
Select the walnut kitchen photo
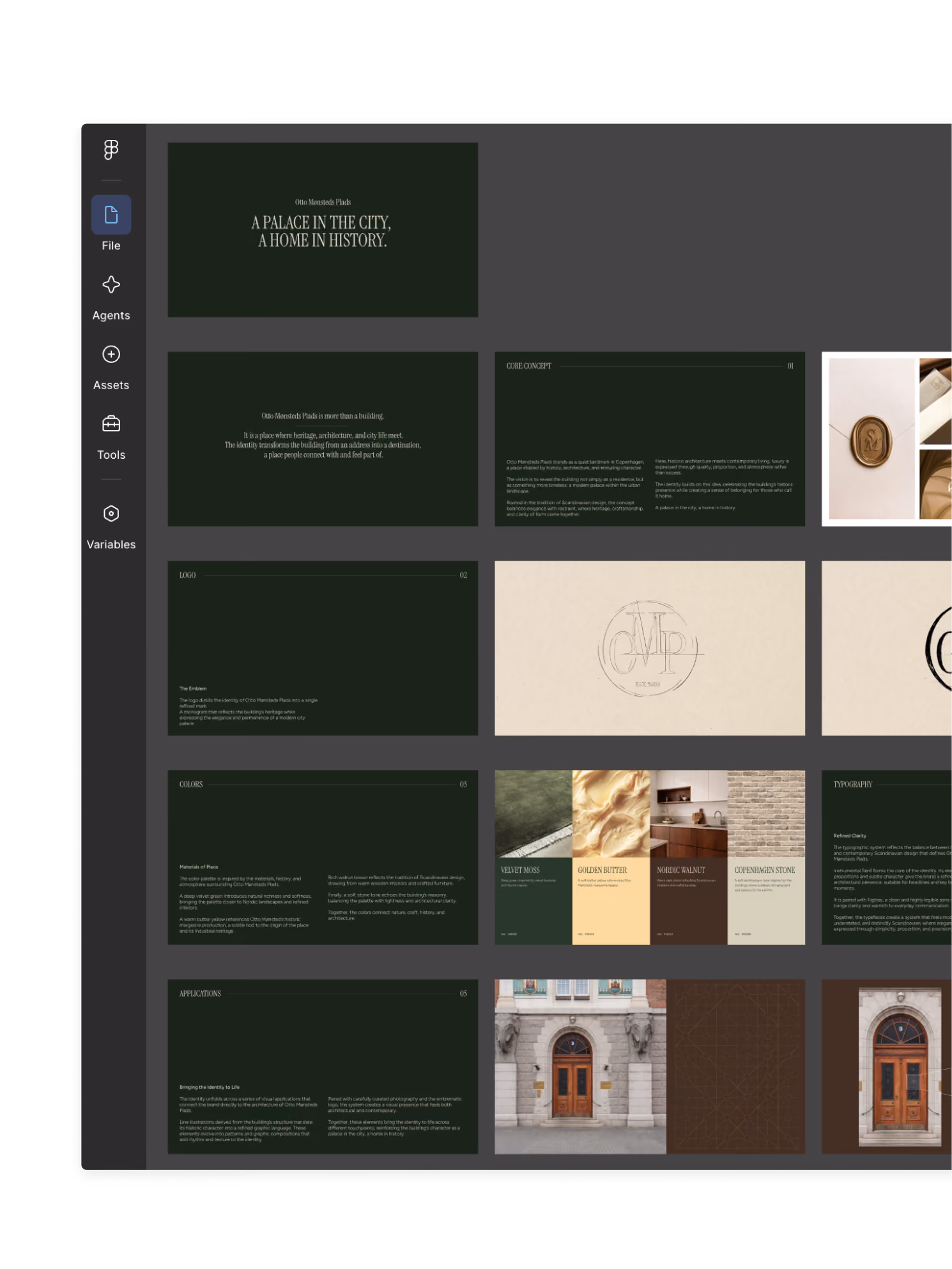(x=689, y=813)
